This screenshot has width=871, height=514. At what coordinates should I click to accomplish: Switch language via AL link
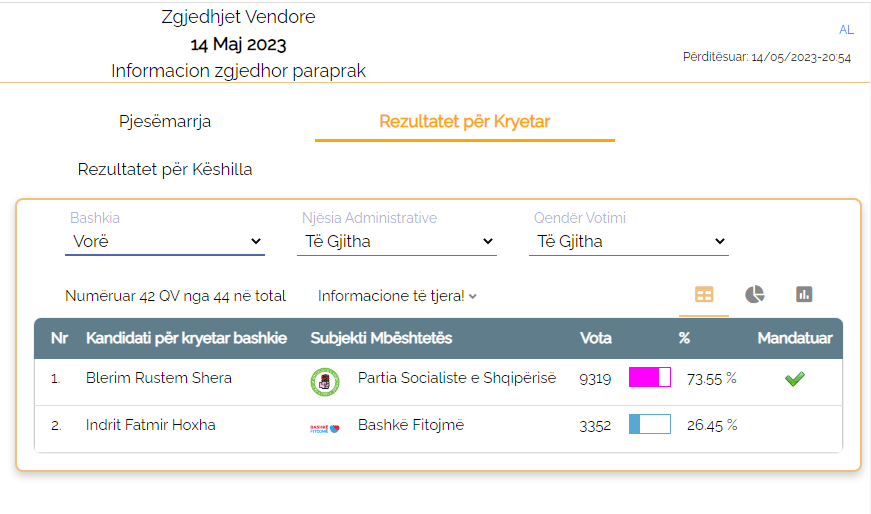coord(846,30)
